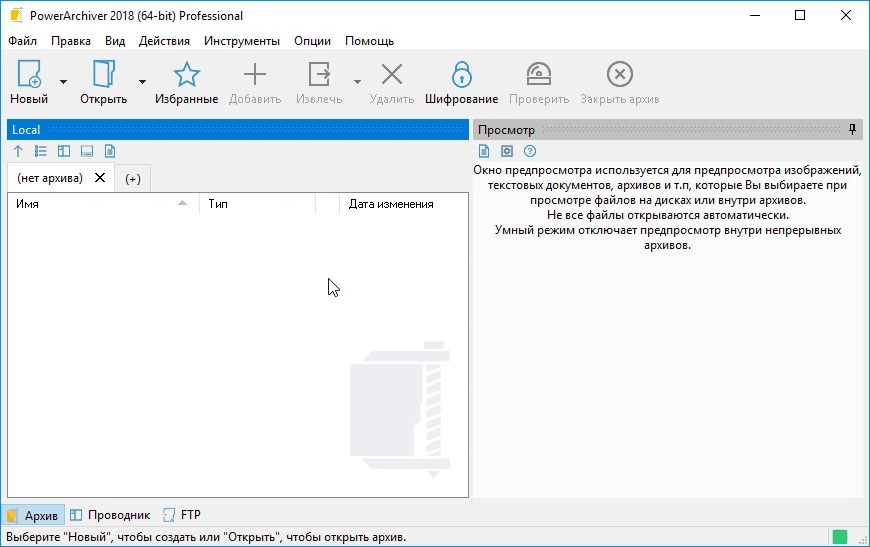Close the (нет архива) tab

[100, 178]
